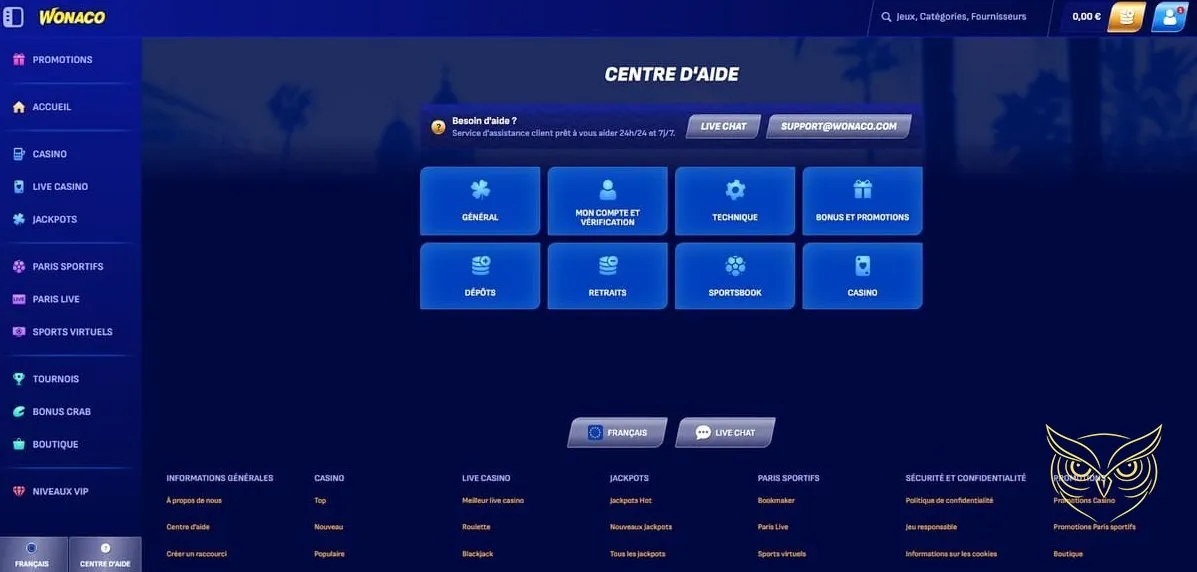
Task: Open Bonus et promotions help category
Action: click(x=863, y=201)
